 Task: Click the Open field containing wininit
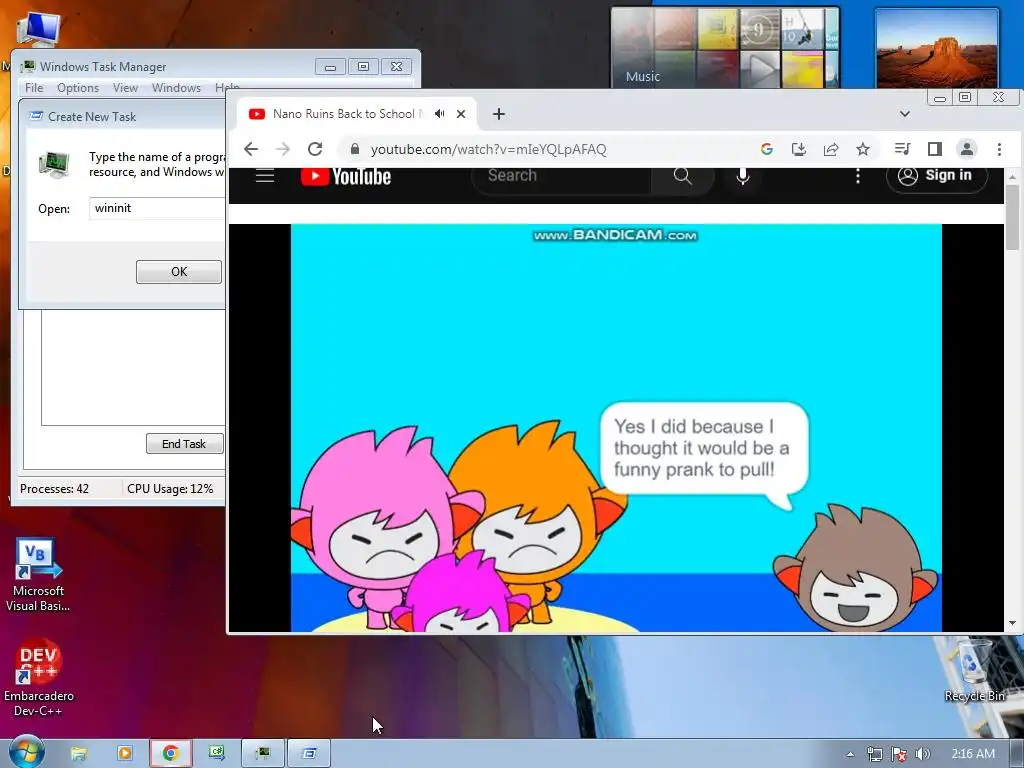(157, 208)
